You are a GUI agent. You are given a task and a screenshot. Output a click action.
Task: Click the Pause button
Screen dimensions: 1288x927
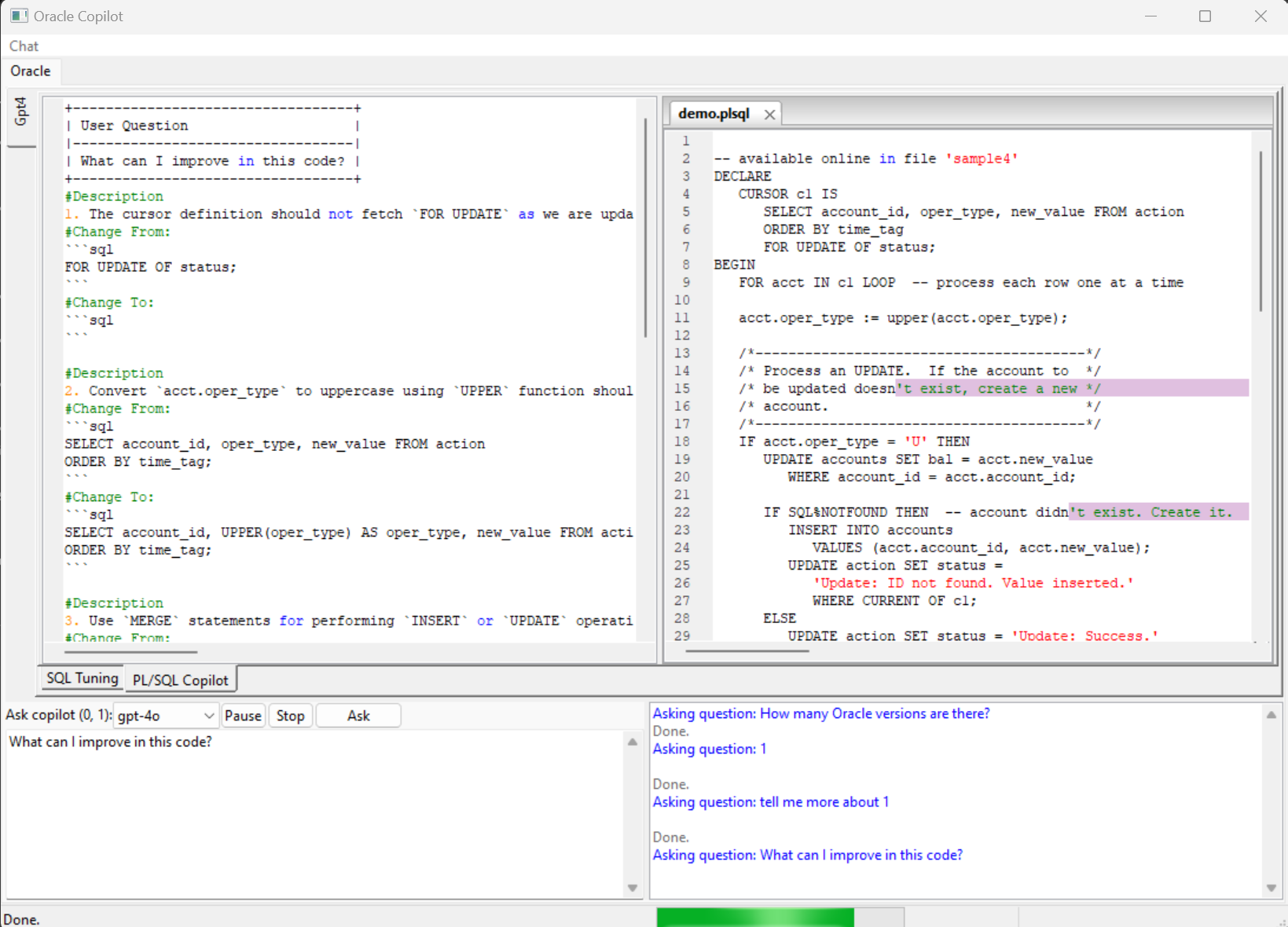[x=243, y=716]
